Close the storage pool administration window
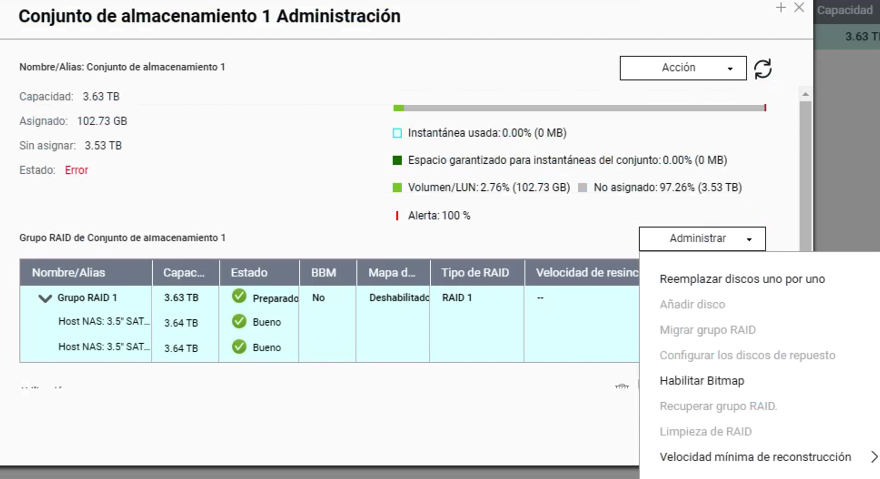880x479 pixels. point(799,7)
